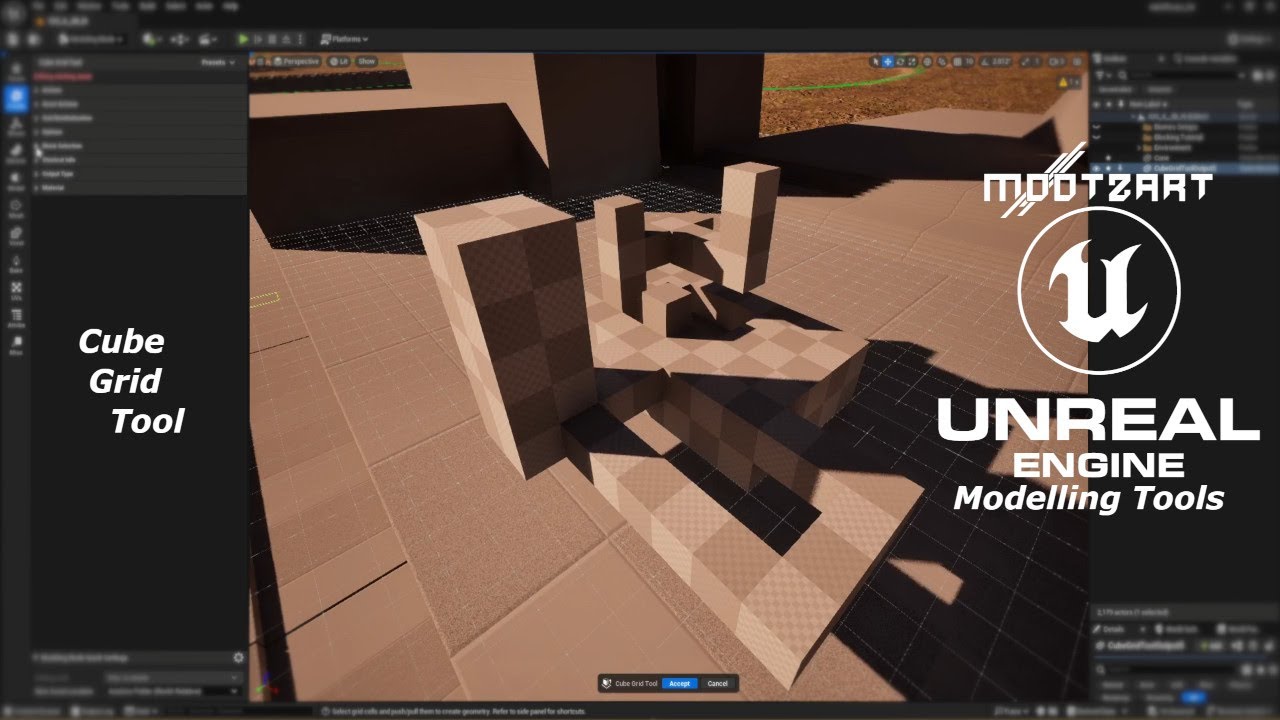Open Outliner settings gear icon

pos(1270,76)
